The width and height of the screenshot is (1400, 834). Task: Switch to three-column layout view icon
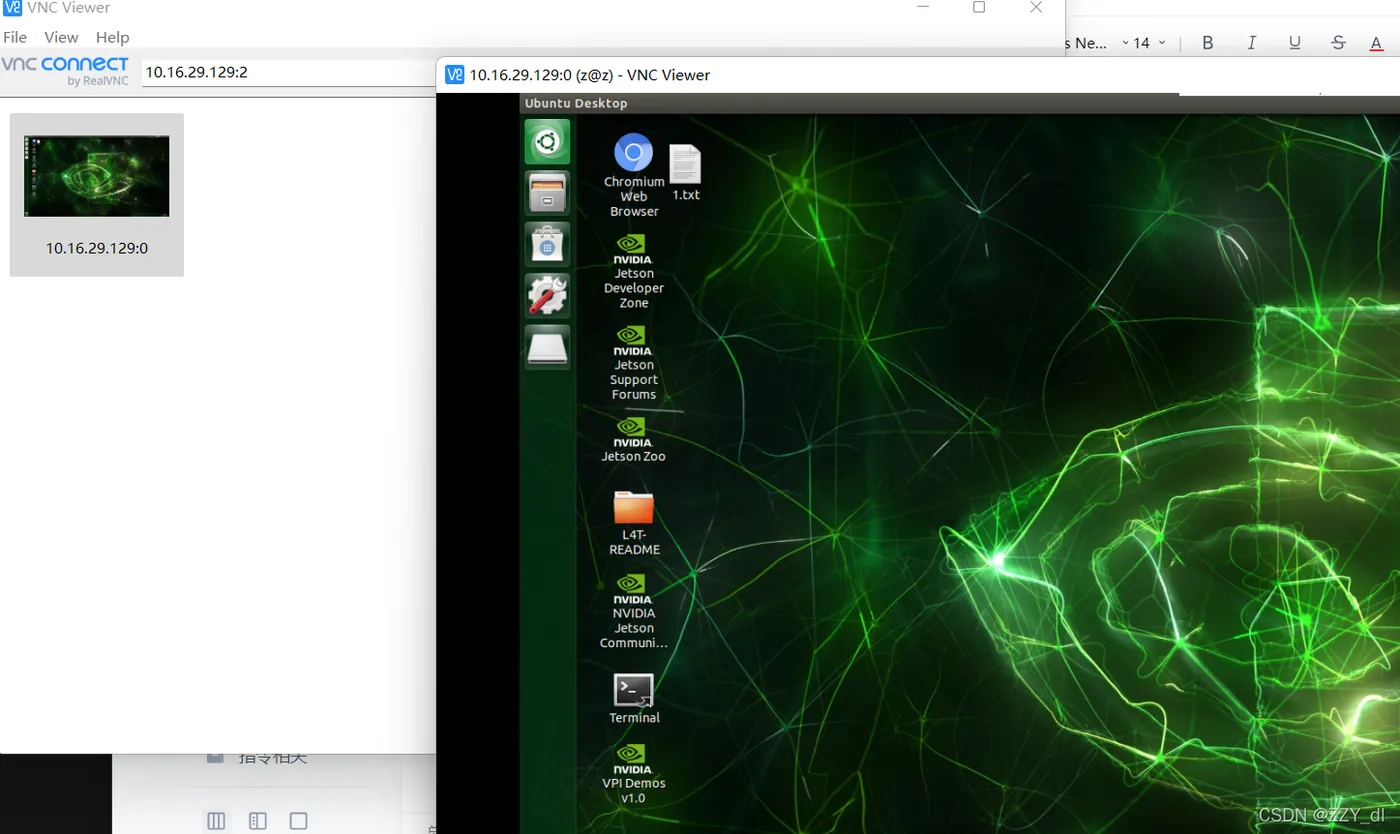(216, 821)
